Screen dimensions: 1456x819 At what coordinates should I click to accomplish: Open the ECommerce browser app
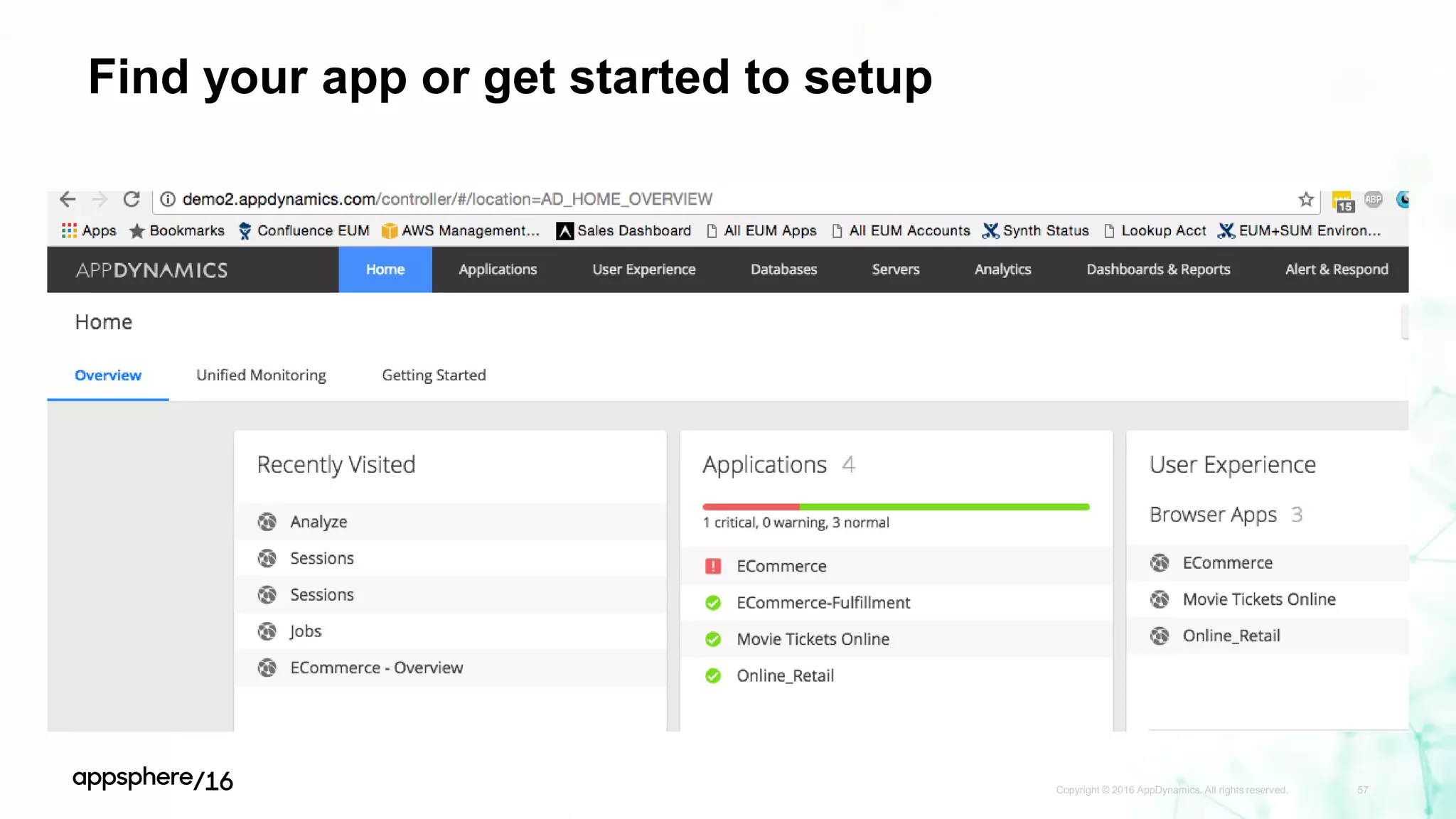[1268, 563]
